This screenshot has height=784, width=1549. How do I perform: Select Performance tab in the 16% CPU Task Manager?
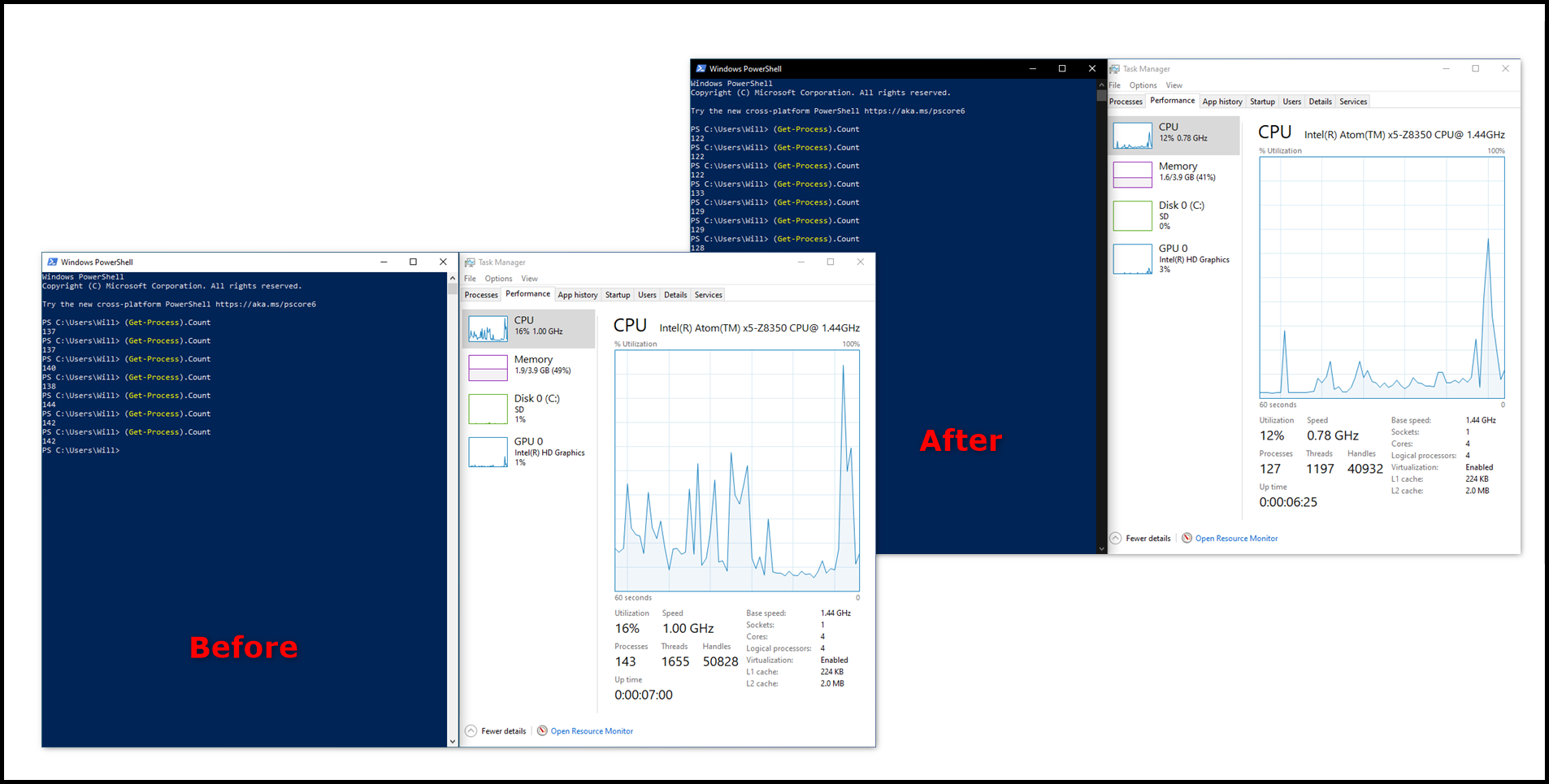tap(527, 294)
